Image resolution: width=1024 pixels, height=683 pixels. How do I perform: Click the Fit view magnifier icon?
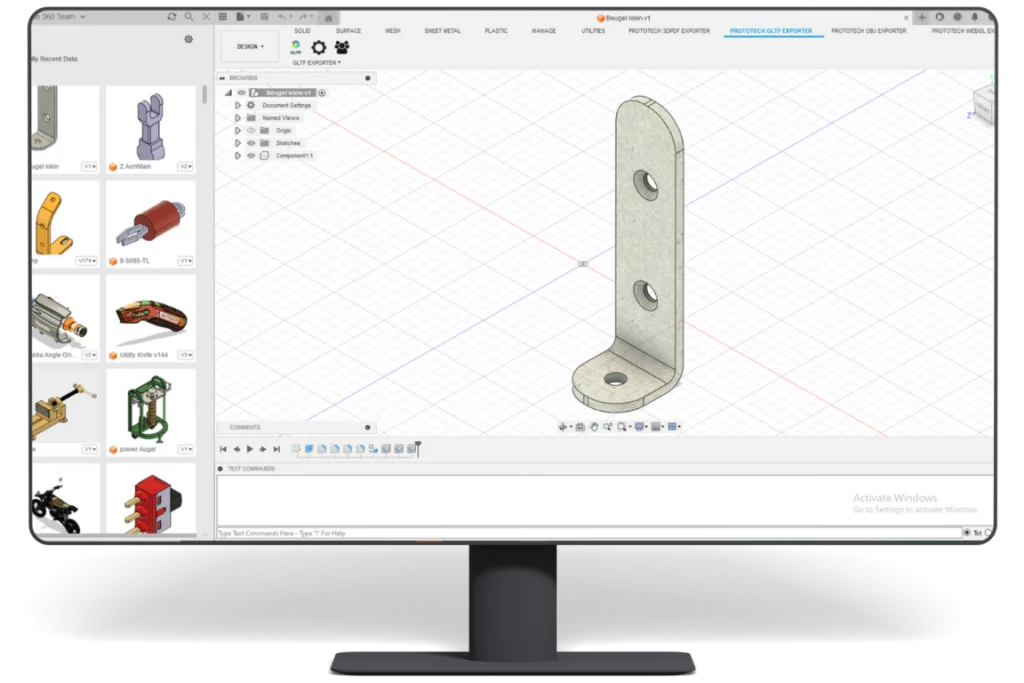(622, 427)
